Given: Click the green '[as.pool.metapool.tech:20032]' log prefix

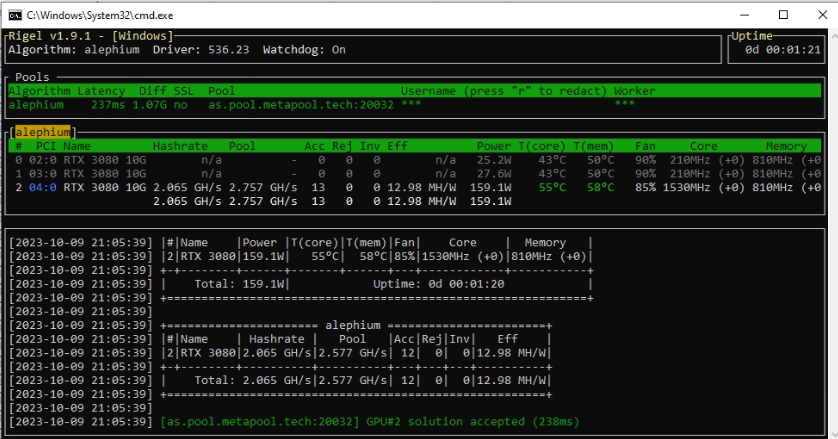Looking at the screenshot, I should click(x=260, y=422).
